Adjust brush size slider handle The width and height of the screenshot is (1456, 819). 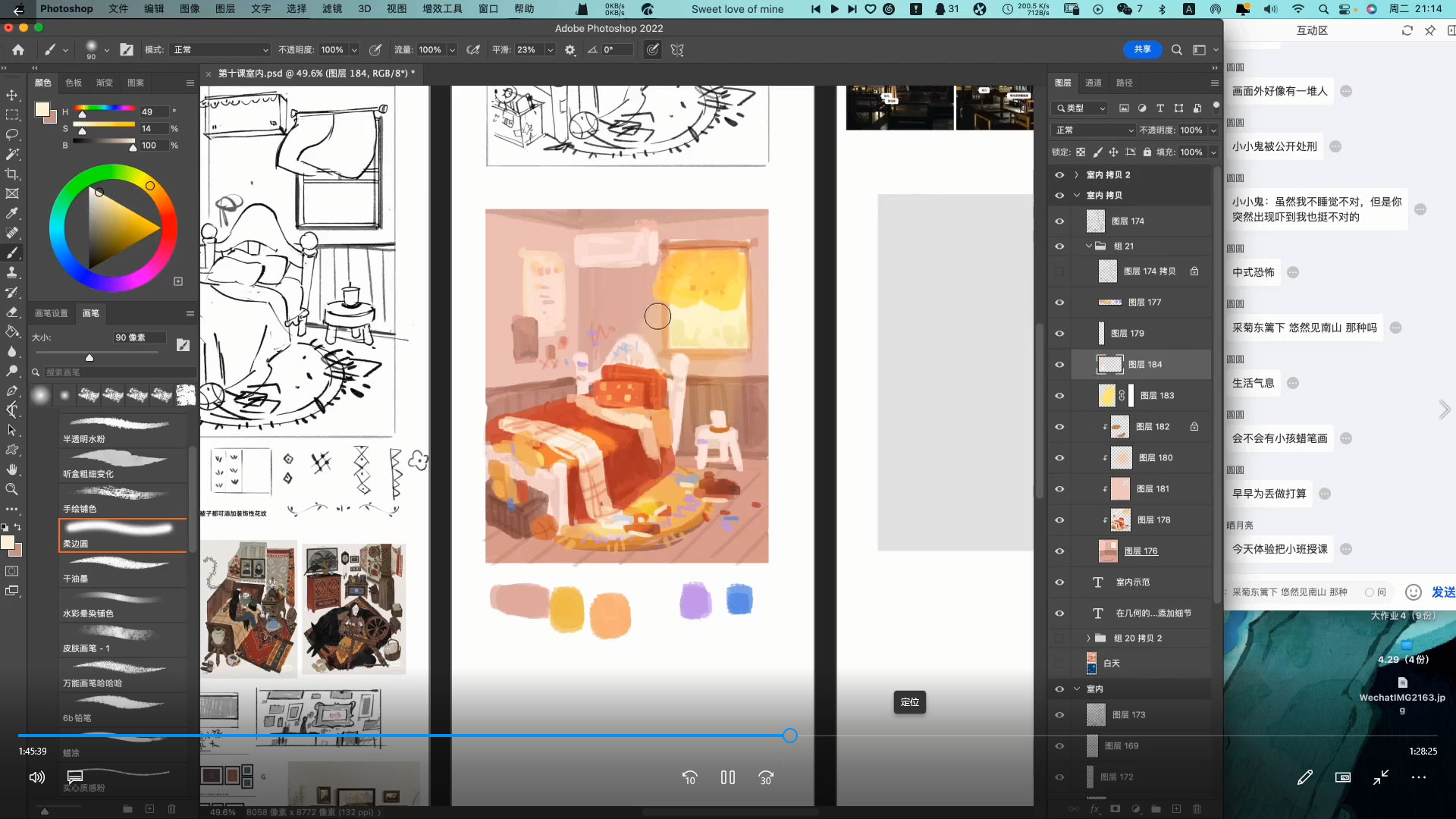[x=89, y=357]
